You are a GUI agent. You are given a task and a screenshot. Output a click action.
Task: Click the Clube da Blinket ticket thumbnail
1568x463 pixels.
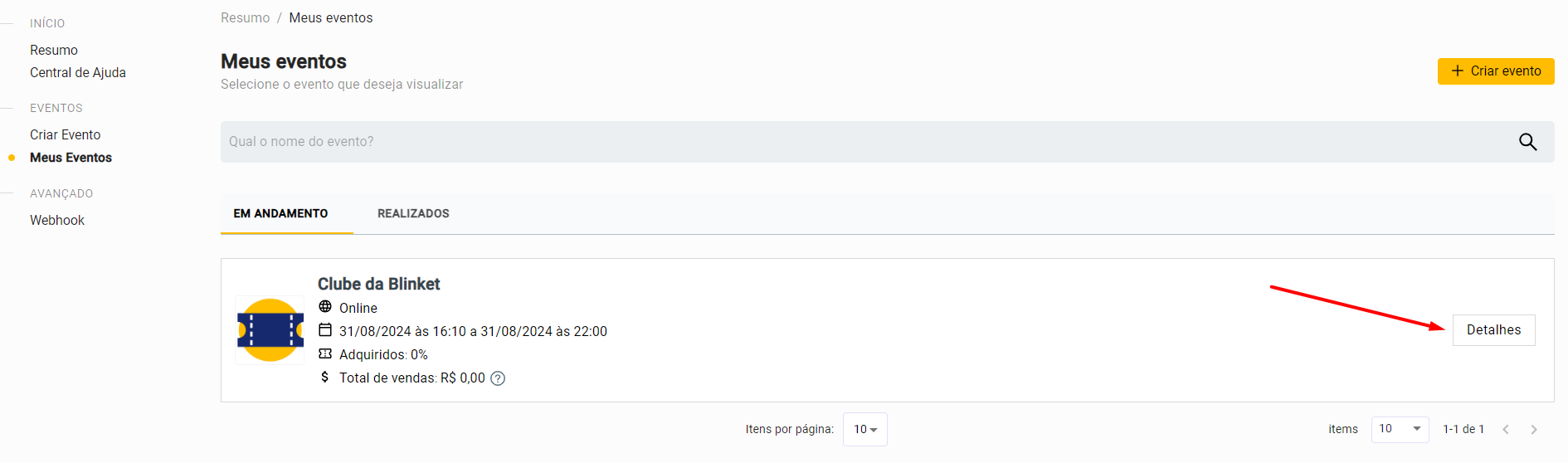click(270, 330)
